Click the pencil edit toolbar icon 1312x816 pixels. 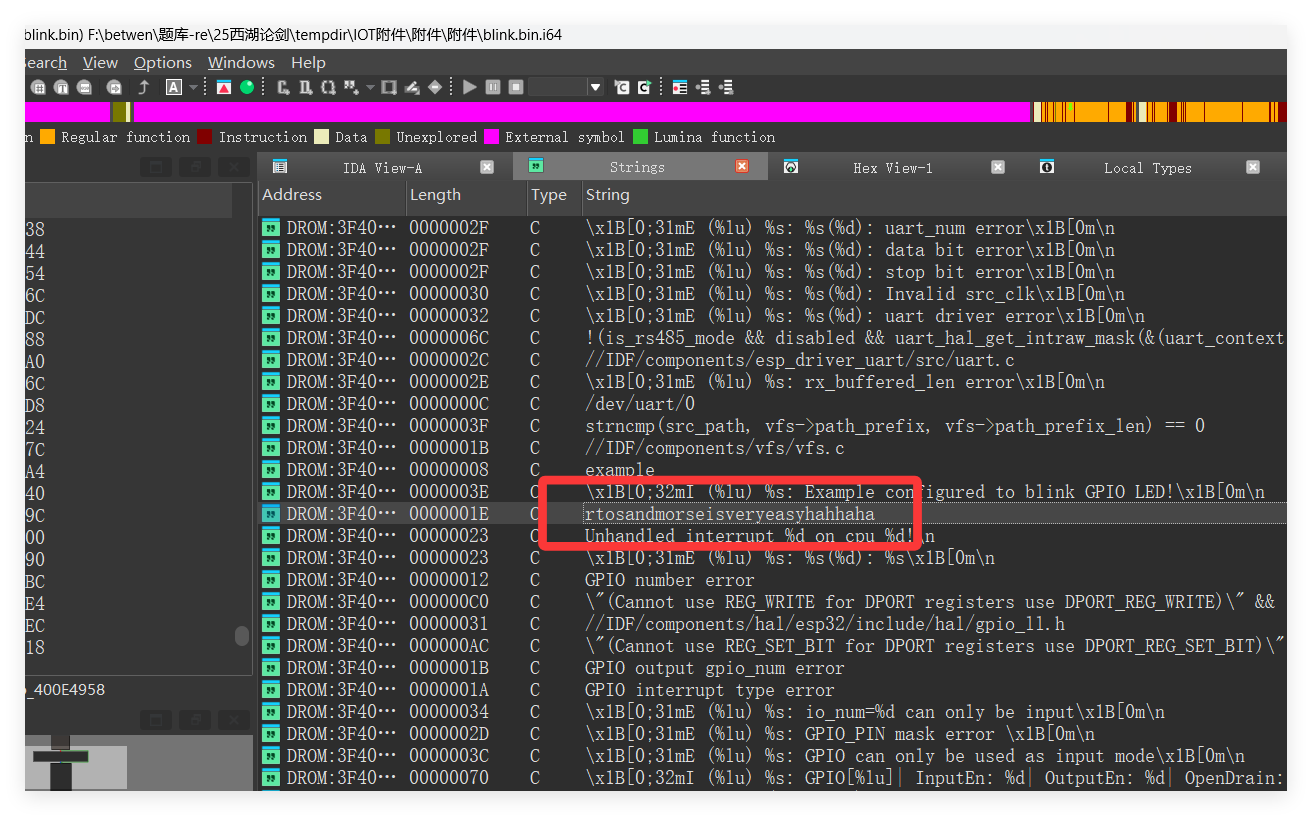pyautogui.click(x=412, y=87)
